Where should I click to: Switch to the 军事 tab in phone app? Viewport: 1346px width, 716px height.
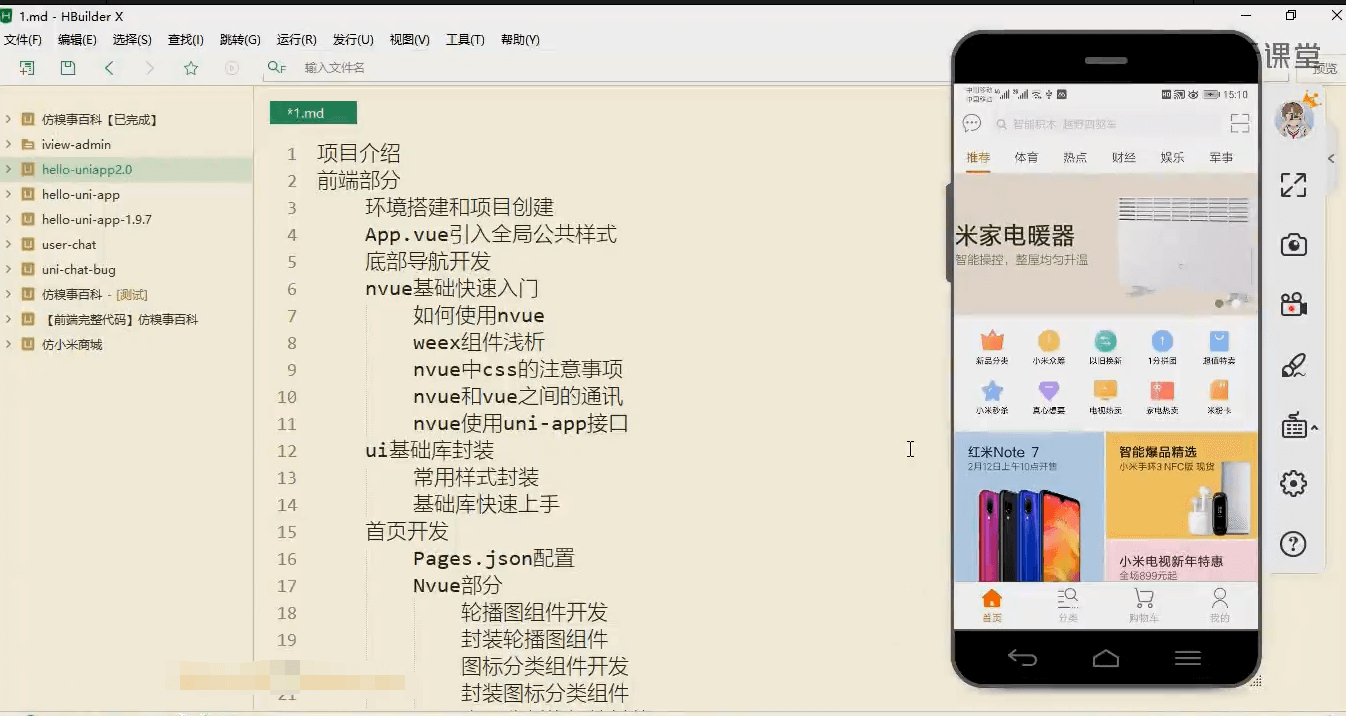1221,158
